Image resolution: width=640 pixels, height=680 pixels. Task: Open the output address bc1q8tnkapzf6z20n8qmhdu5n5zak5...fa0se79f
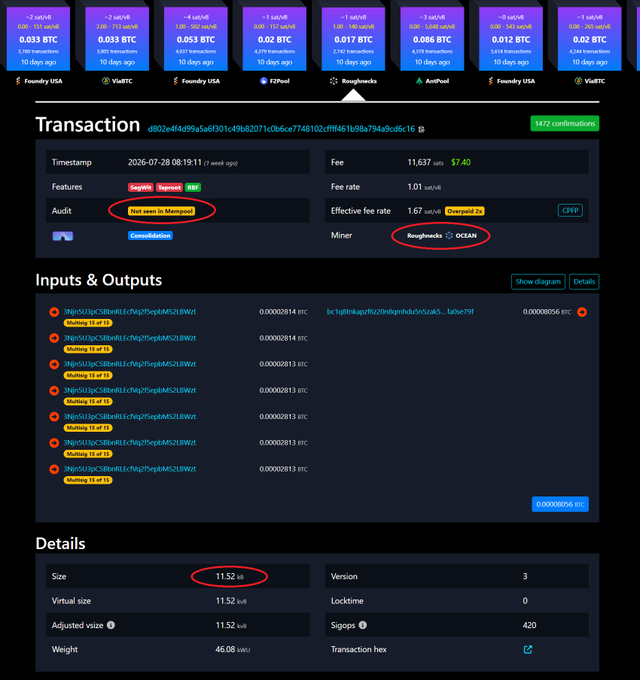coord(400,312)
